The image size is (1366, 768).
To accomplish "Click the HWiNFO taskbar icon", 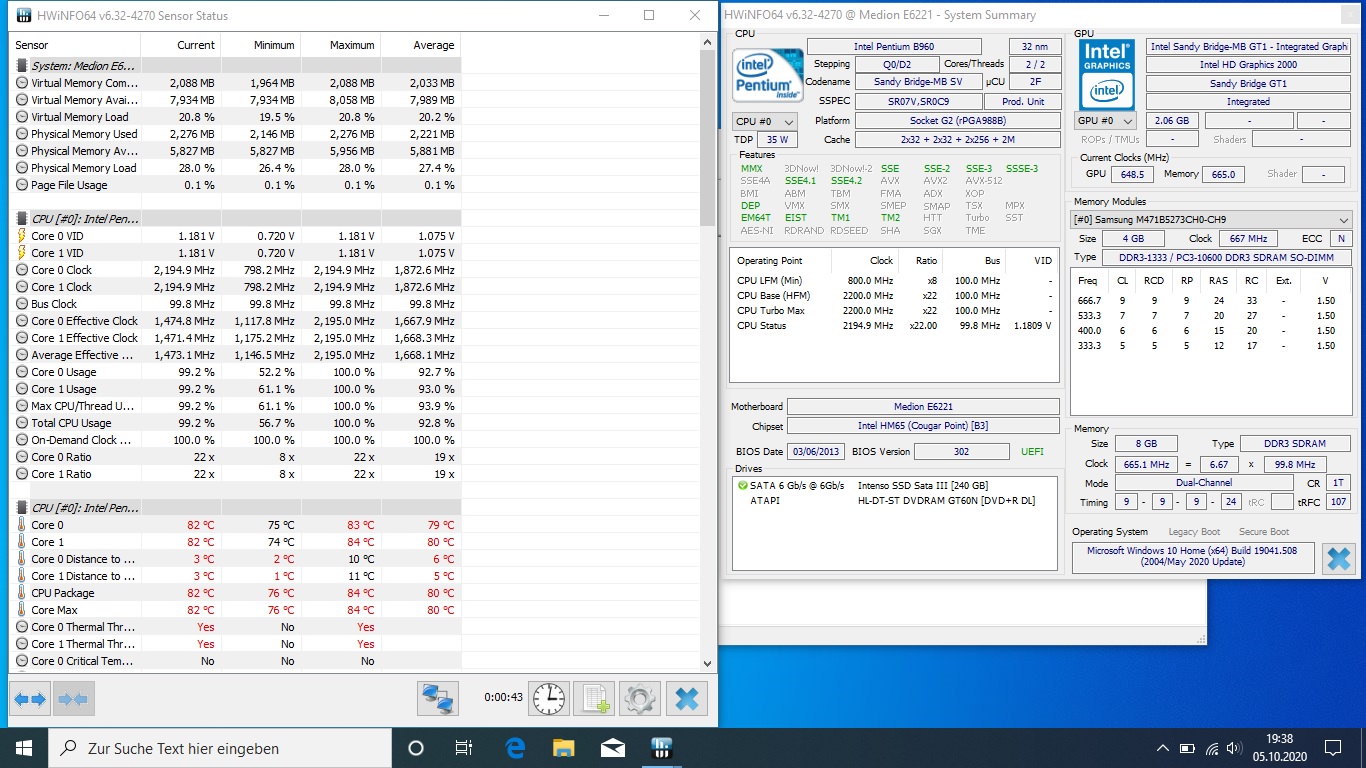I will point(661,748).
